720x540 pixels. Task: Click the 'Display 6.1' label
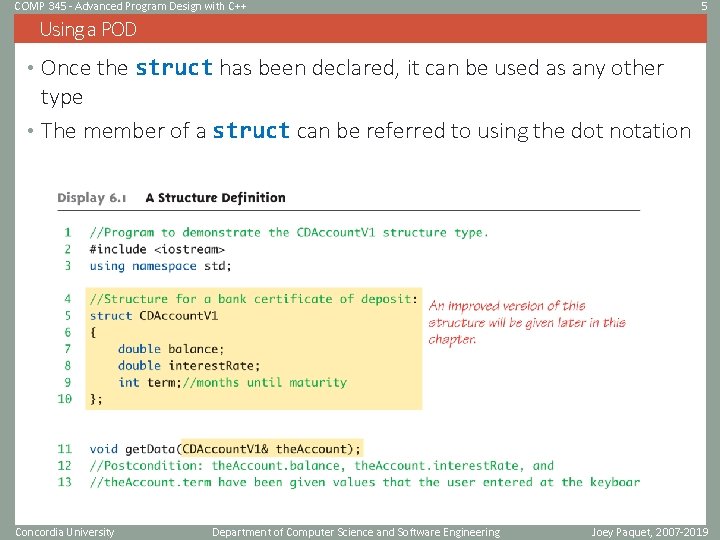(x=92, y=198)
